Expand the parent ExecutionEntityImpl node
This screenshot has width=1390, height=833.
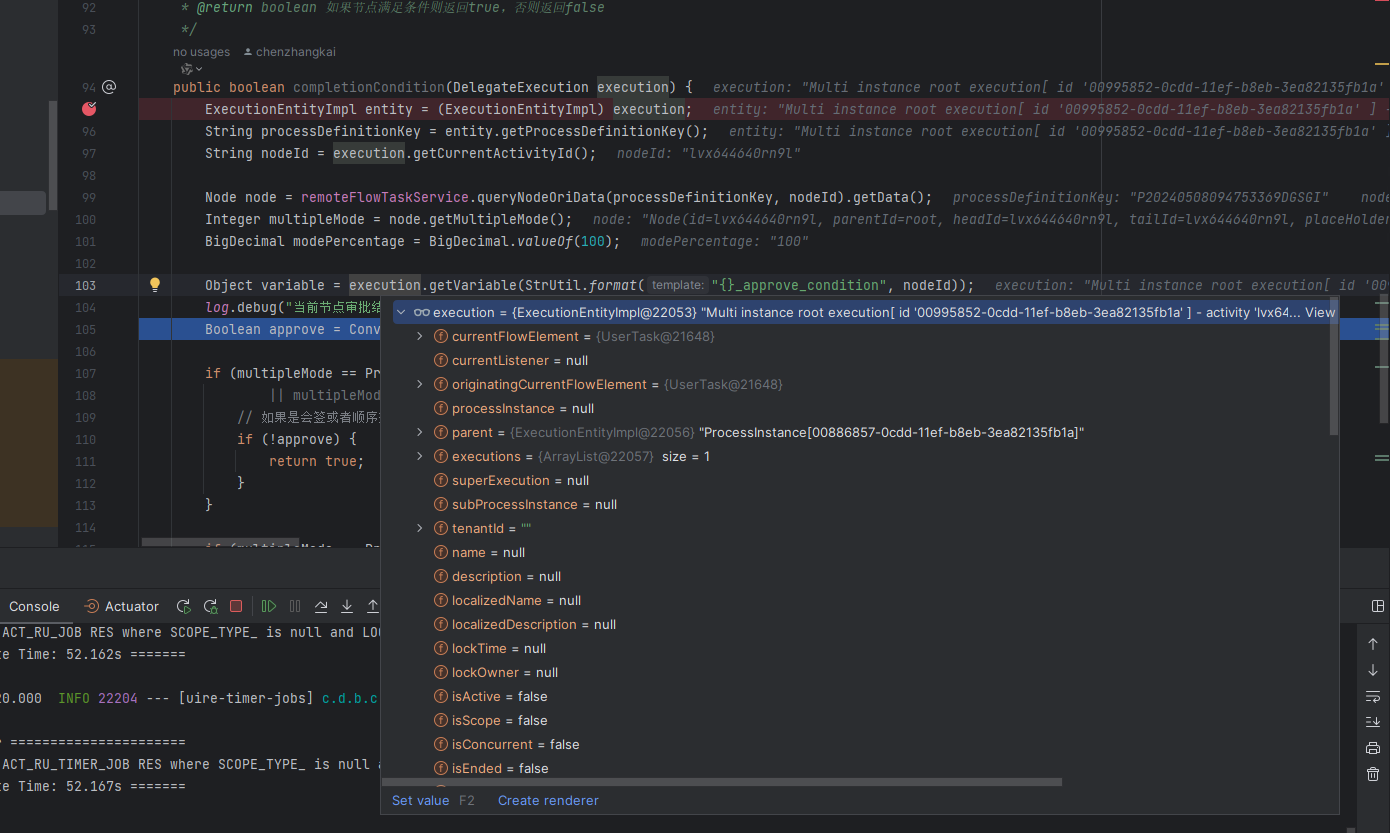click(420, 432)
